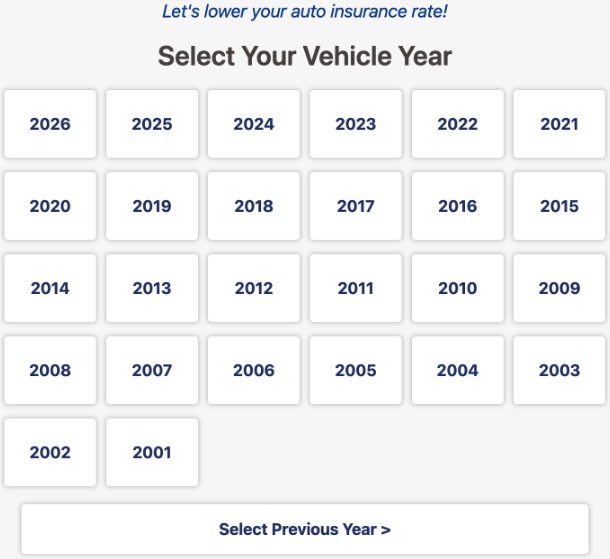Select the 2019 button
The width and height of the screenshot is (610, 559).
[152, 206]
